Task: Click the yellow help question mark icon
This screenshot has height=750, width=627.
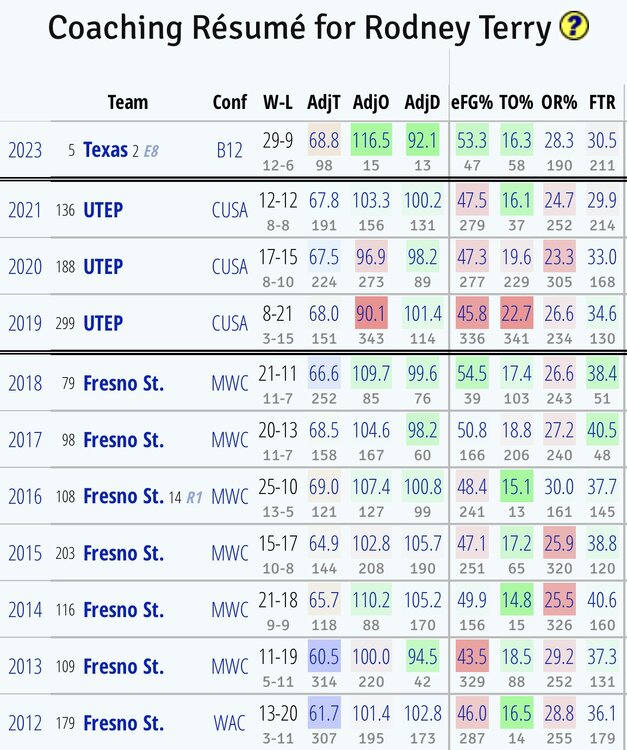Action: click(574, 28)
